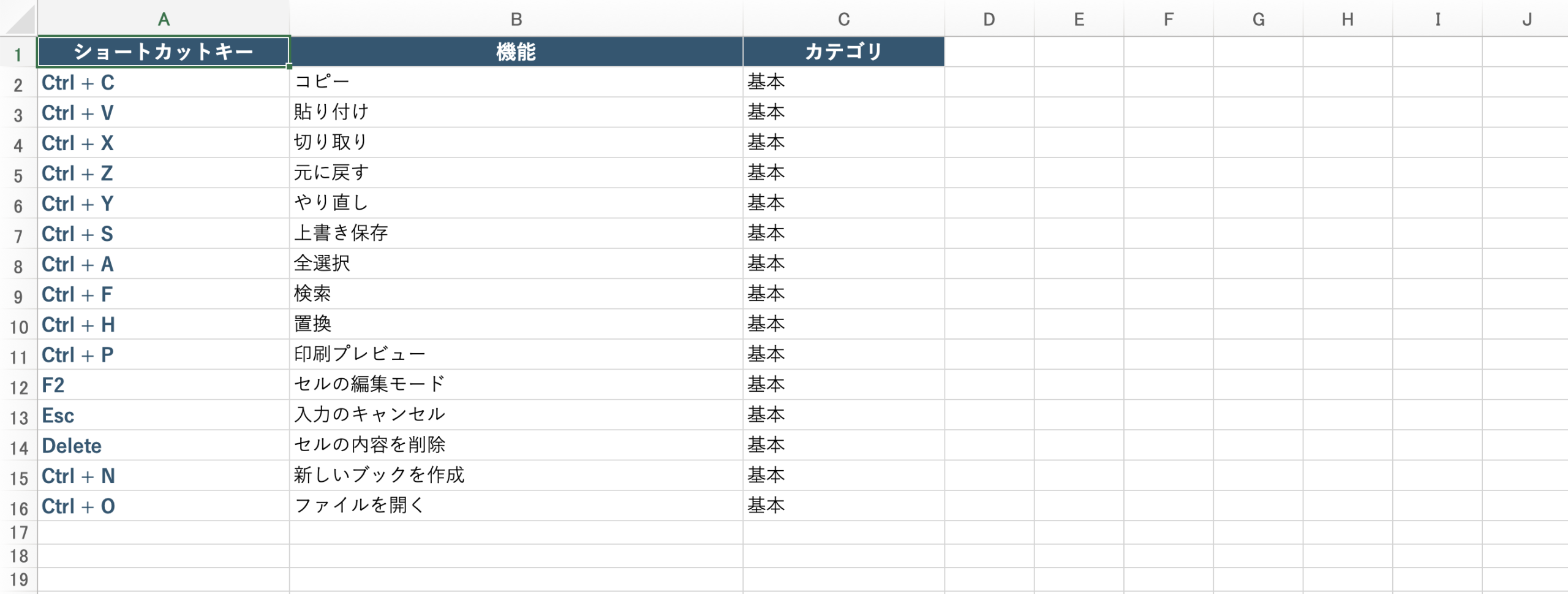This screenshot has width=1568, height=594.
Task: Select the 新しいブックを作成 cell
Action: 516,476
